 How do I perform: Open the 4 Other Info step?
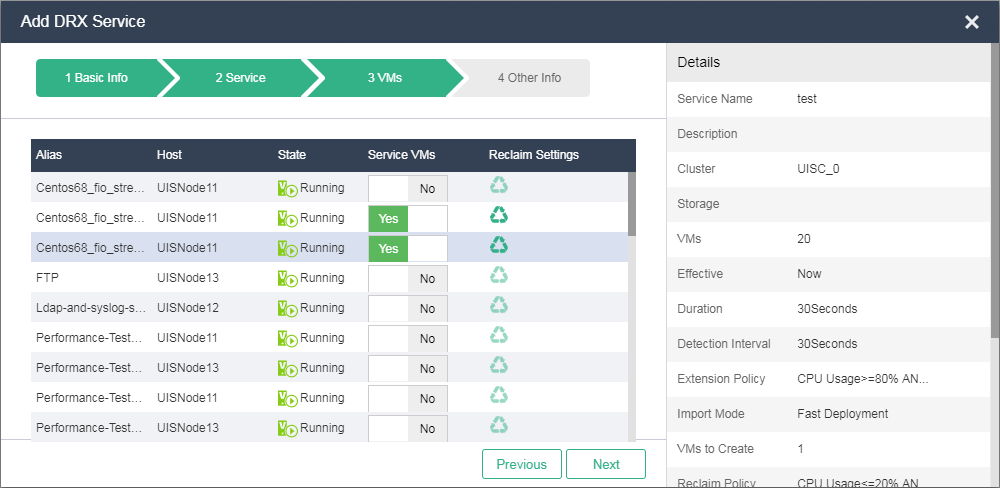click(529, 78)
